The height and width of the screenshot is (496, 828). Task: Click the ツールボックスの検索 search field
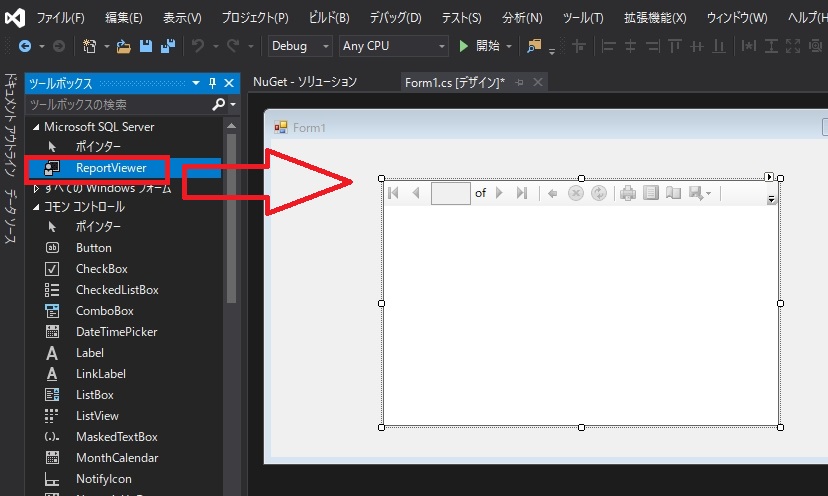[119, 105]
